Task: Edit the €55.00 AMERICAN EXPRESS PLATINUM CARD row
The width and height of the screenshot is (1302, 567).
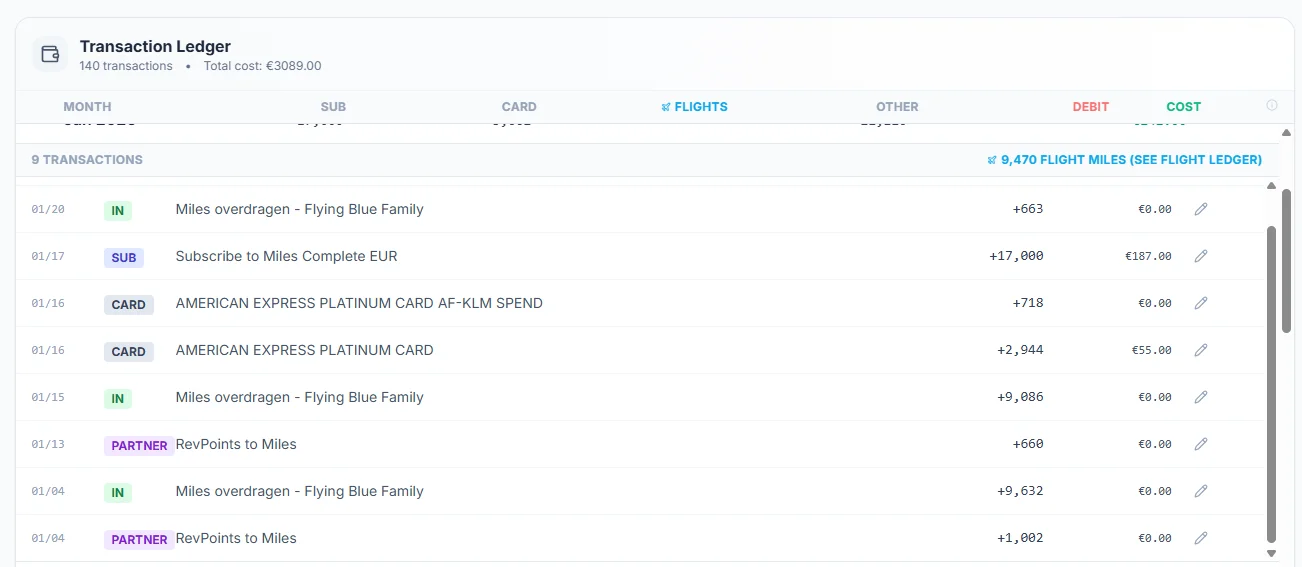Action: click(x=1201, y=350)
